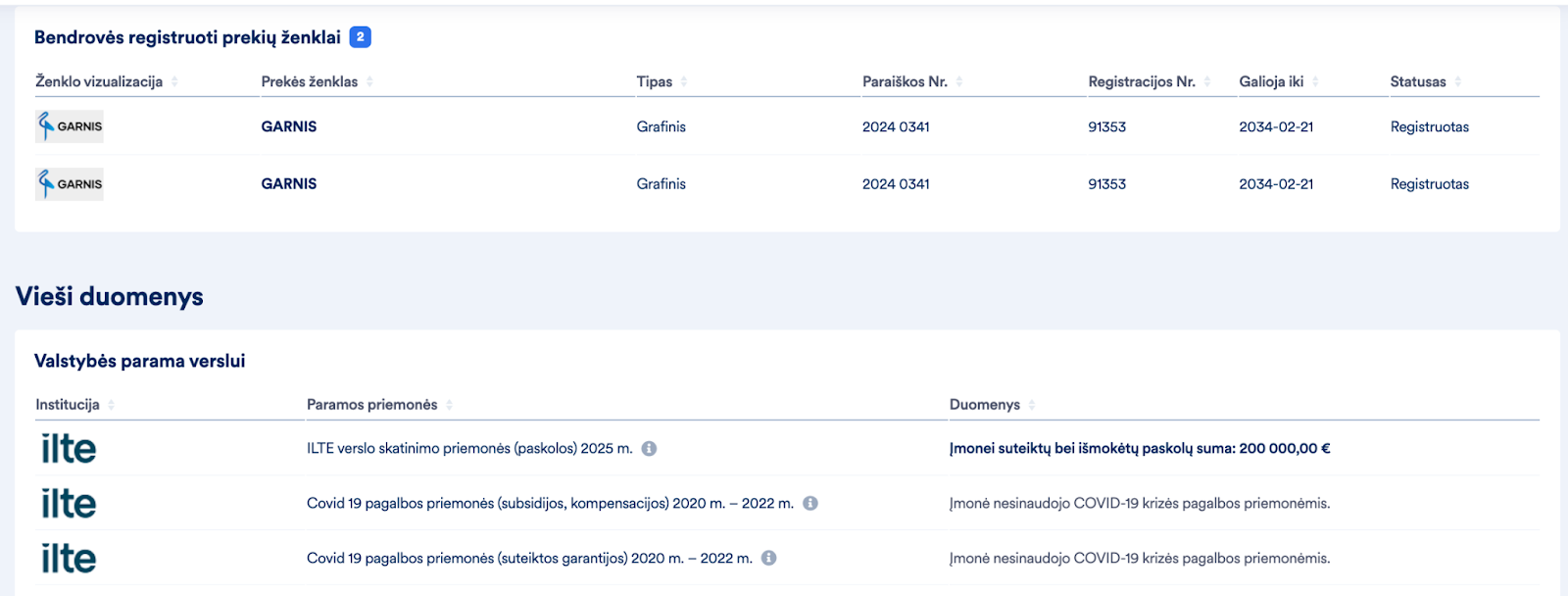The height and width of the screenshot is (596, 1568).
Task: Open Covid 19 pagalbos priemonės (subsidijos, kompensacijos) link
Action: (x=551, y=503)
